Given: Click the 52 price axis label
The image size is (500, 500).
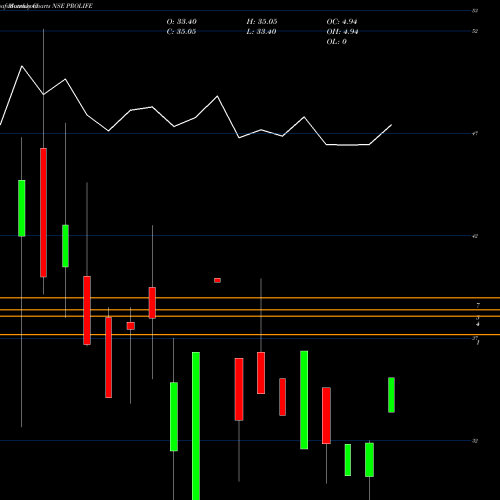Looking at the screenshot, I should coord(475,31).
